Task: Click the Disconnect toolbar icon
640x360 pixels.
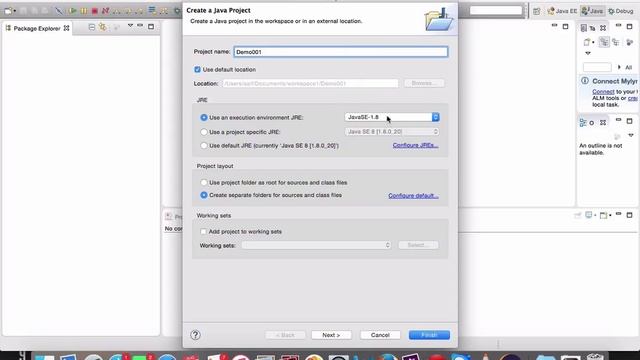Action: tap(106, 11)
